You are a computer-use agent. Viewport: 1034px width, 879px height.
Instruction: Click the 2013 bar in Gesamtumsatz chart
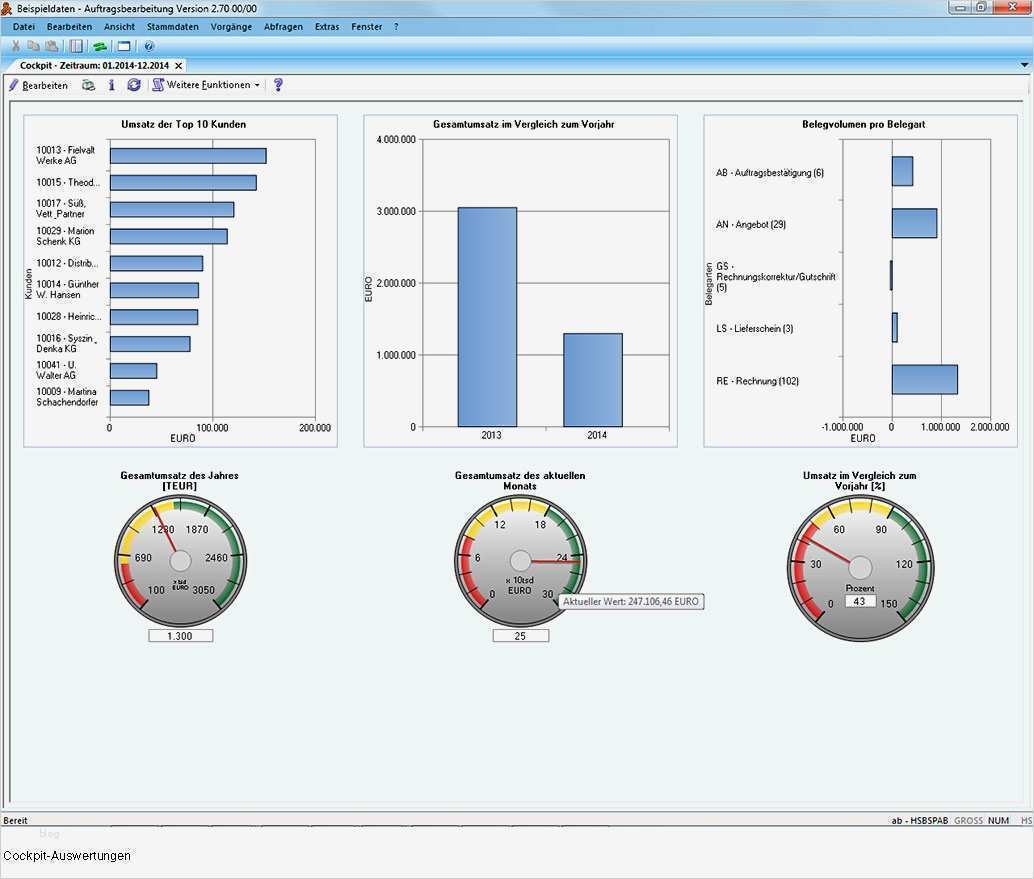click(487, 317)
